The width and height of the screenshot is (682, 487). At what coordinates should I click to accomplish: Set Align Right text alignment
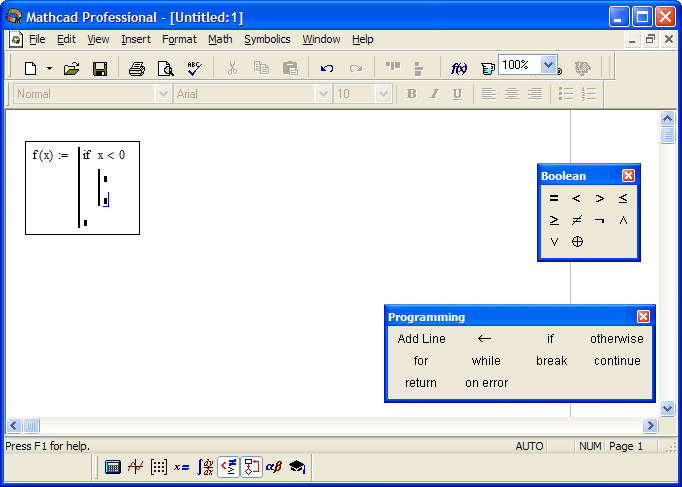(535, 93)
